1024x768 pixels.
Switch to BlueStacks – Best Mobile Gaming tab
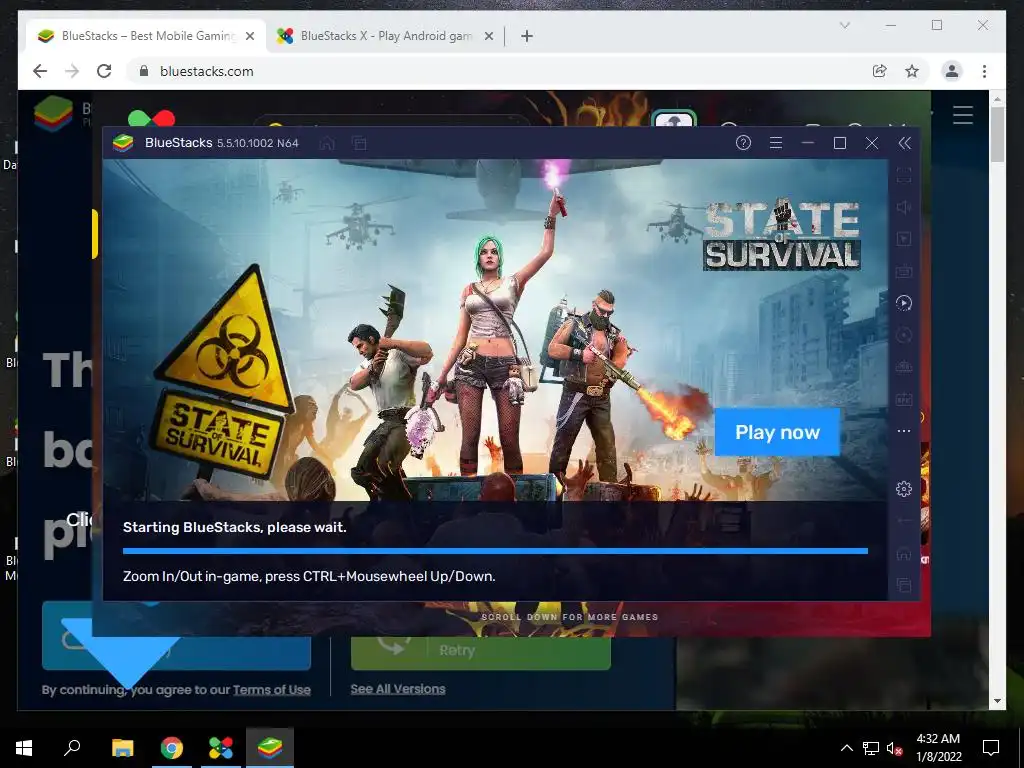(x=146, y=36)
